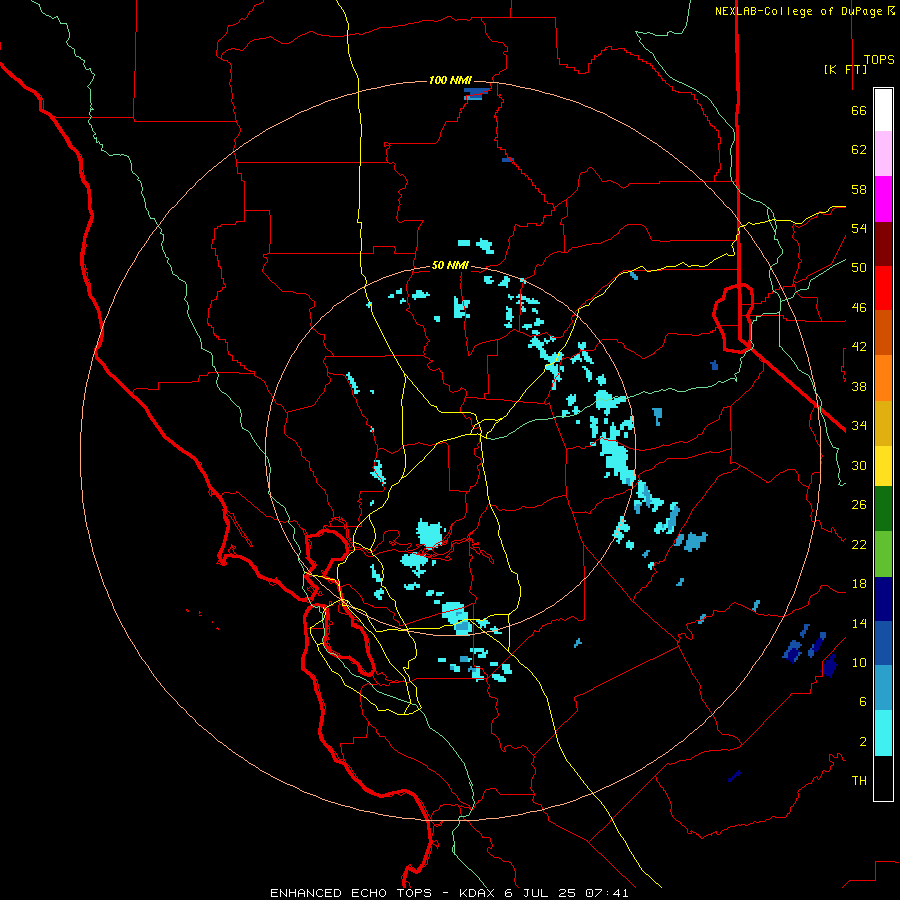The width and height of the screenshot is (900, 900).
Task: Click the light blue 14 kft swatch
Action: pos(883,688)
